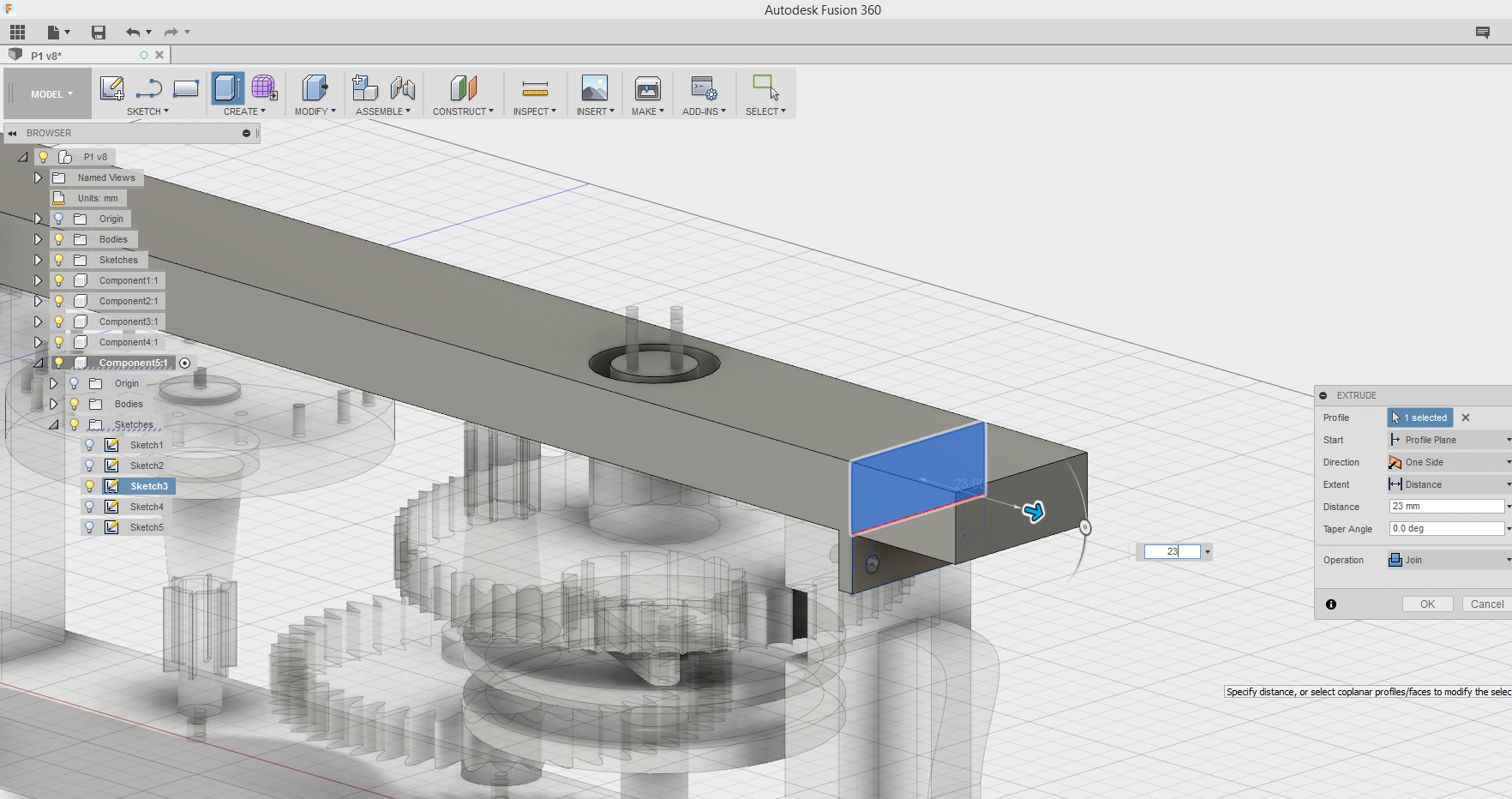Toggle visibility bulb of Sketch3

89,486
